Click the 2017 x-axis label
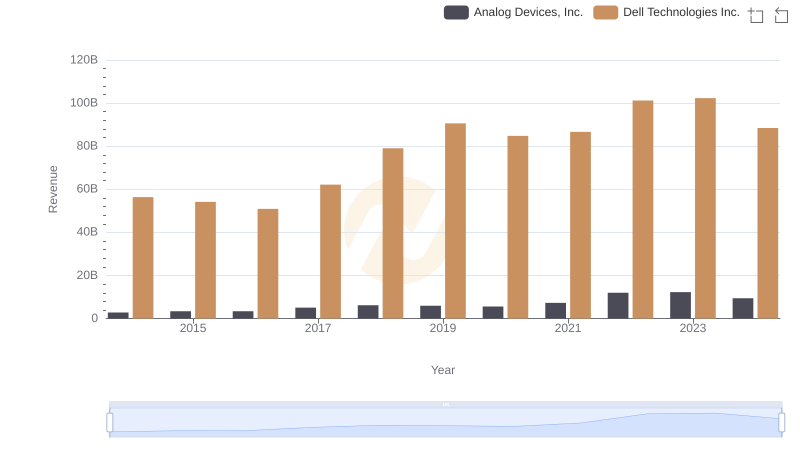 pyautogui.click(x=318, y=328)
